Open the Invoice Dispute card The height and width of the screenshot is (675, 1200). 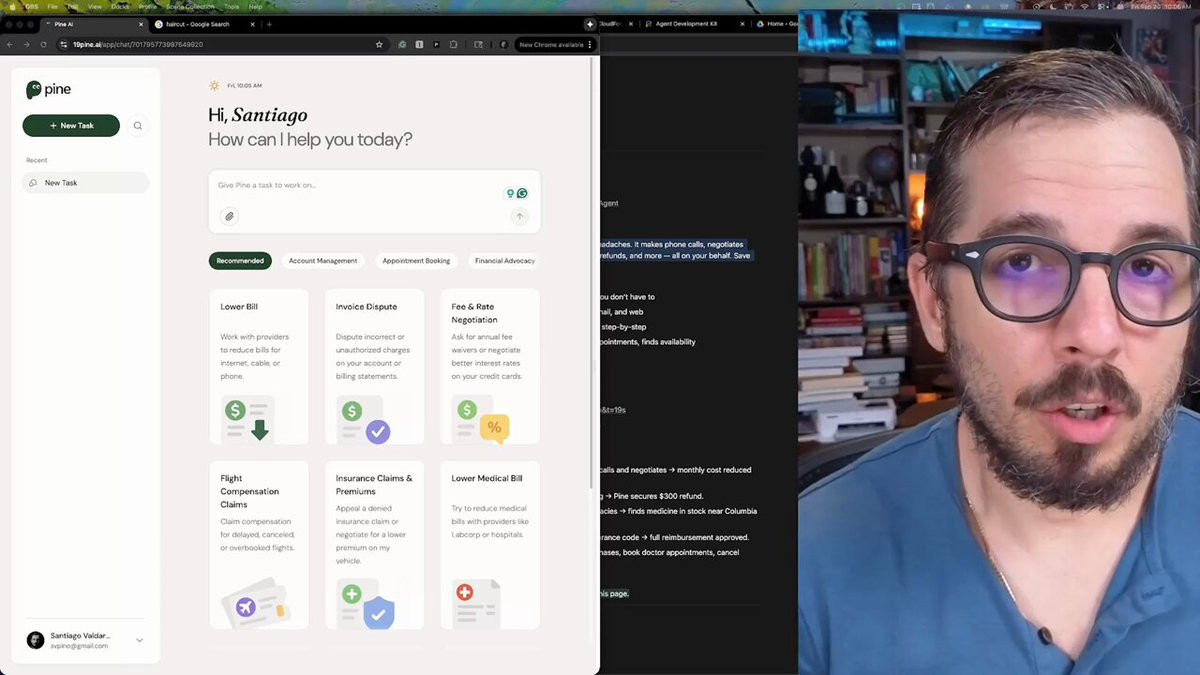[x=374, y=367]
